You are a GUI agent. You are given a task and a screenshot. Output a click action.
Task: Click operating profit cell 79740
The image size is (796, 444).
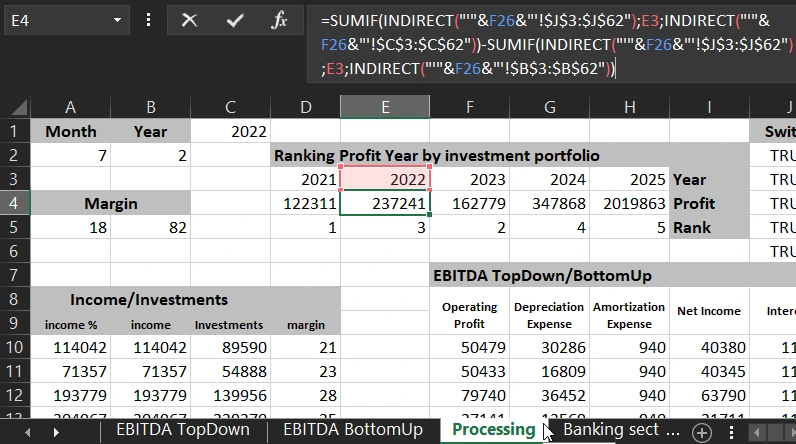470,395
